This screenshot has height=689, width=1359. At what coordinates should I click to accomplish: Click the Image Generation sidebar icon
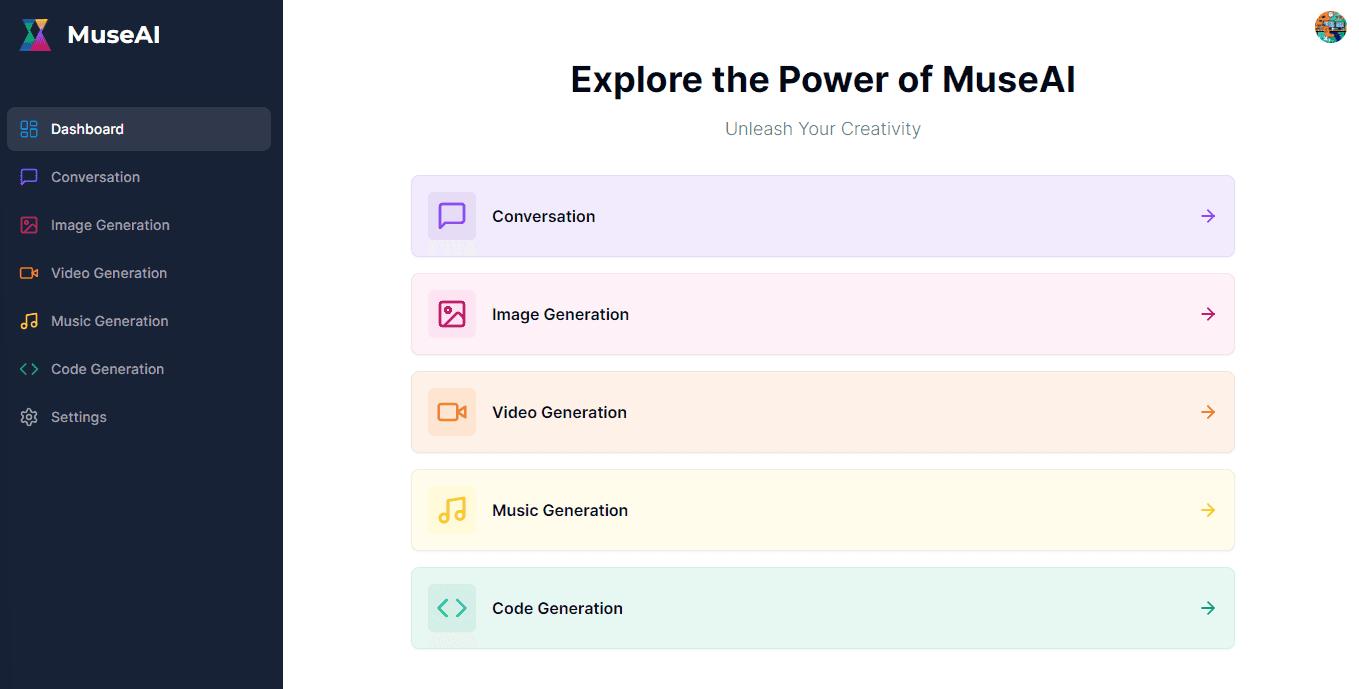click(x=29, y=225)
